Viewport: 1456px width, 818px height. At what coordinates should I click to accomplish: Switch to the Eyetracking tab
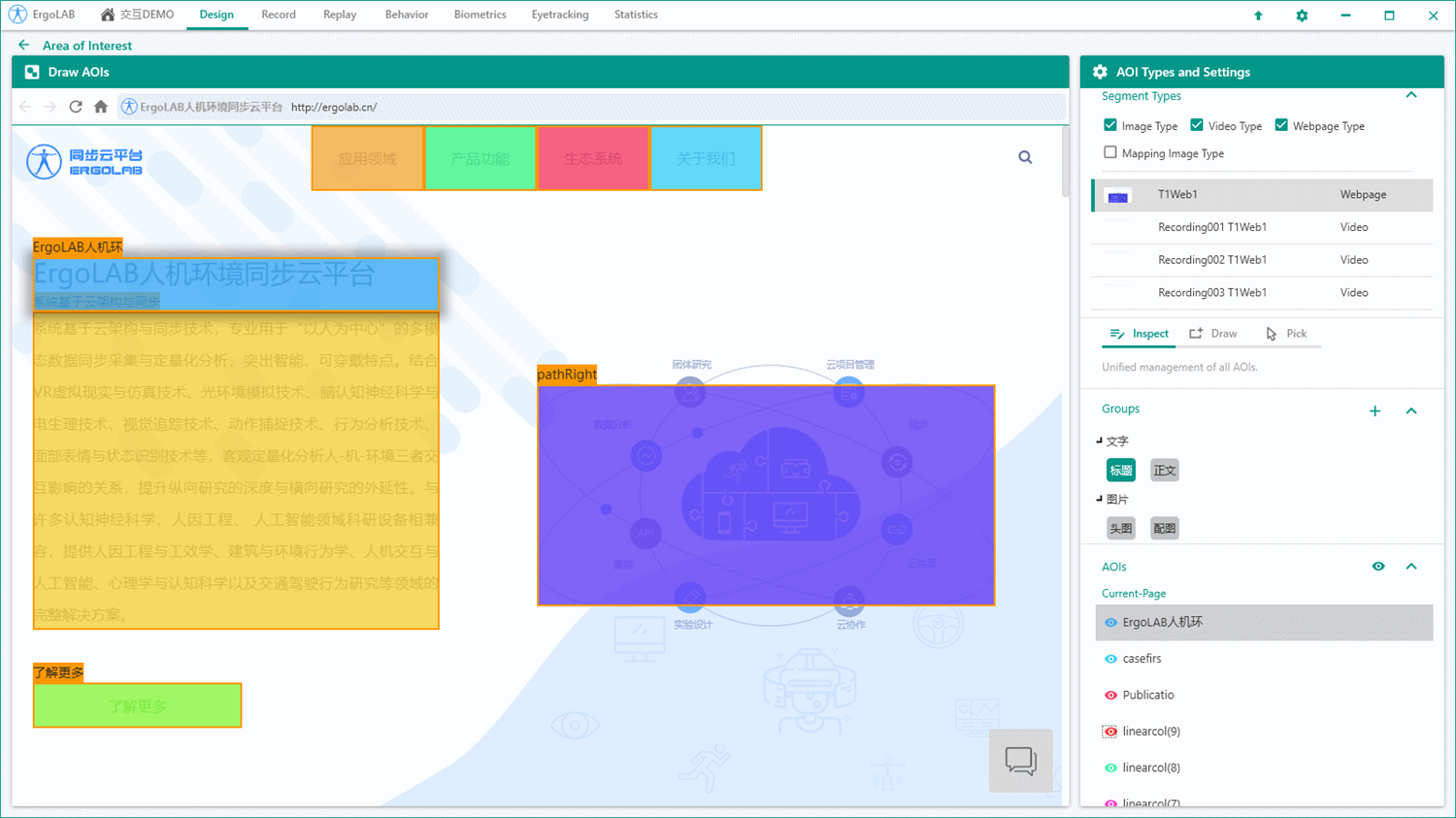click(559, 15)
